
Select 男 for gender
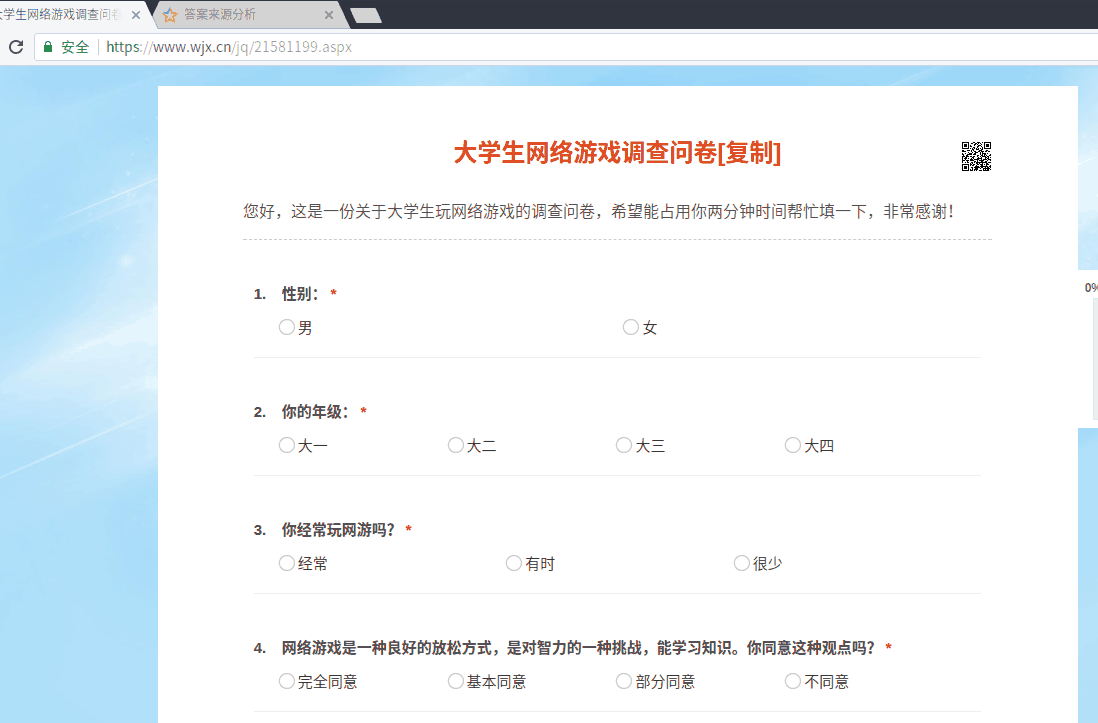point(286,327)
